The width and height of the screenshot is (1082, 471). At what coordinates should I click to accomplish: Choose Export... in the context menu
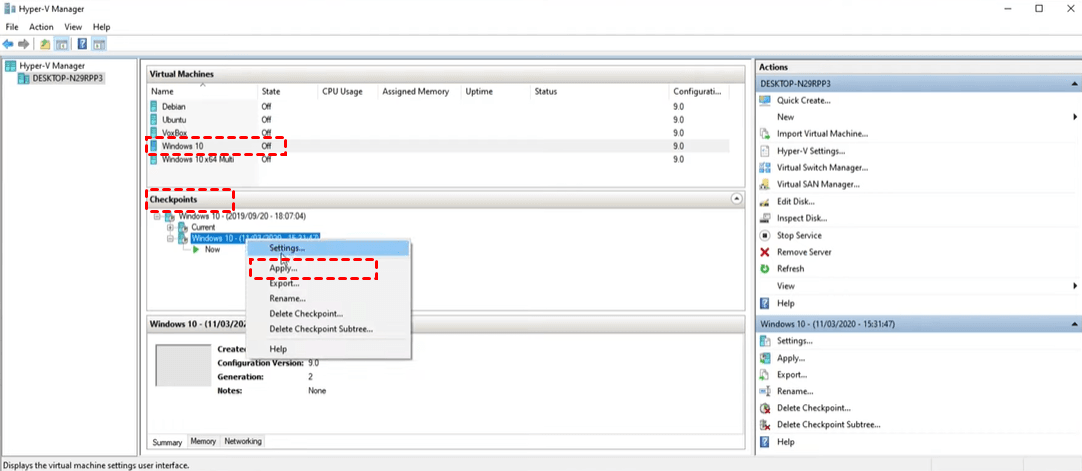328,283
